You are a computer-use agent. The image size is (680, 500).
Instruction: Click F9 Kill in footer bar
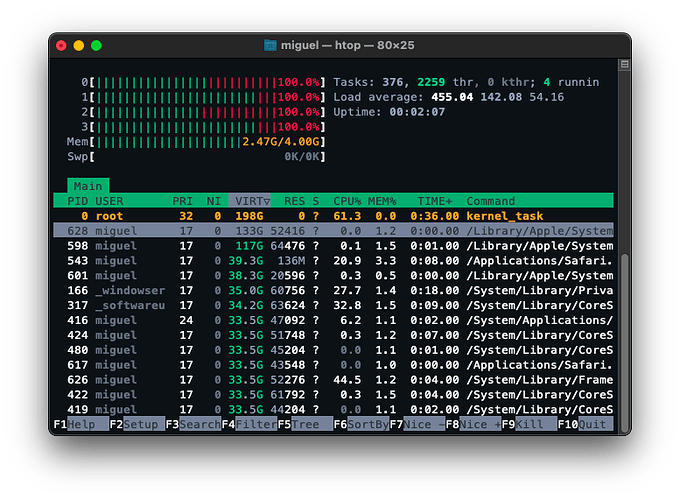click(x=530, y=424)
